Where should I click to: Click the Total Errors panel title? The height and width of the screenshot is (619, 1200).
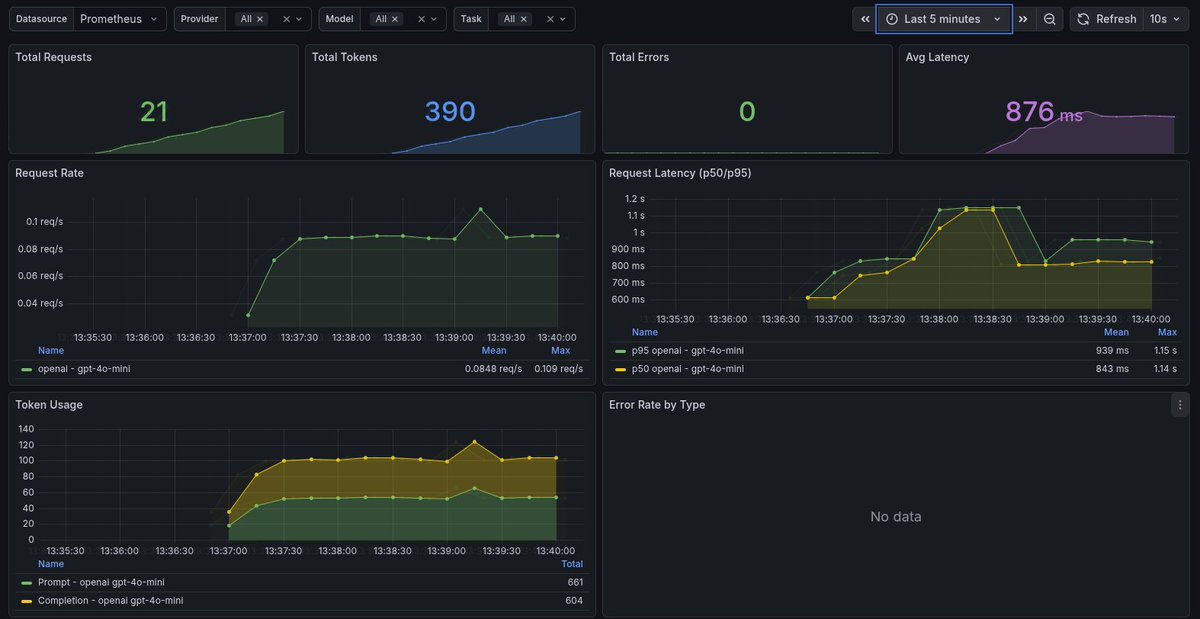coord(639,57)
